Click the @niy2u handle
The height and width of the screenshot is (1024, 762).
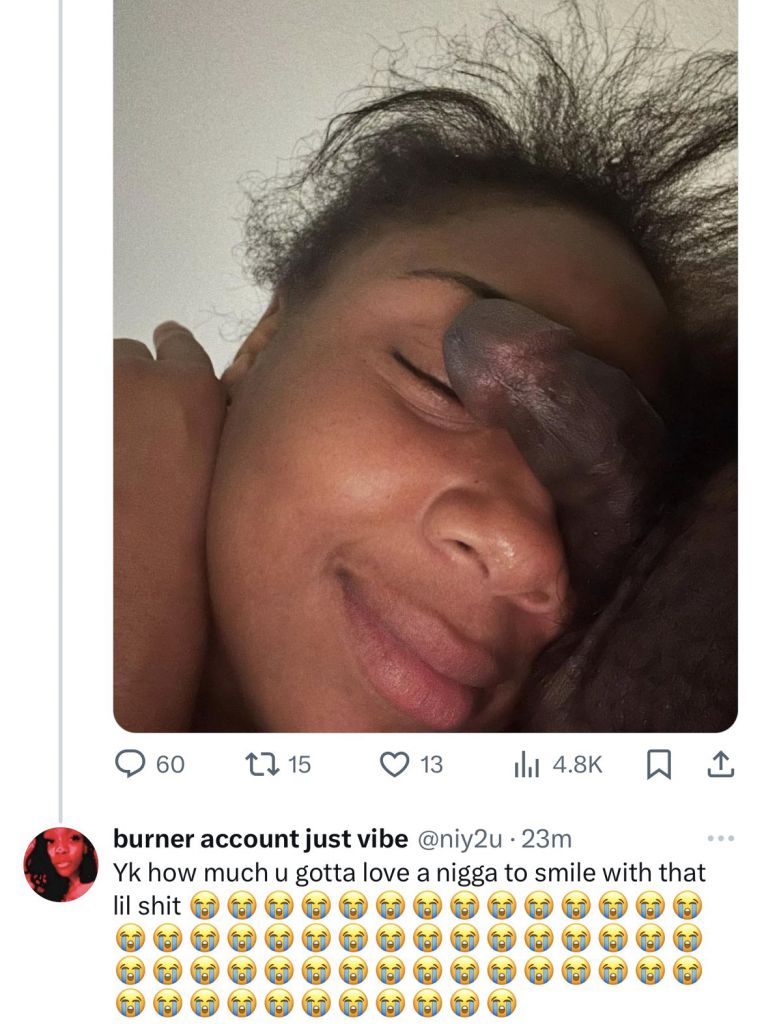pyautogui.click(x=457, y=838)
